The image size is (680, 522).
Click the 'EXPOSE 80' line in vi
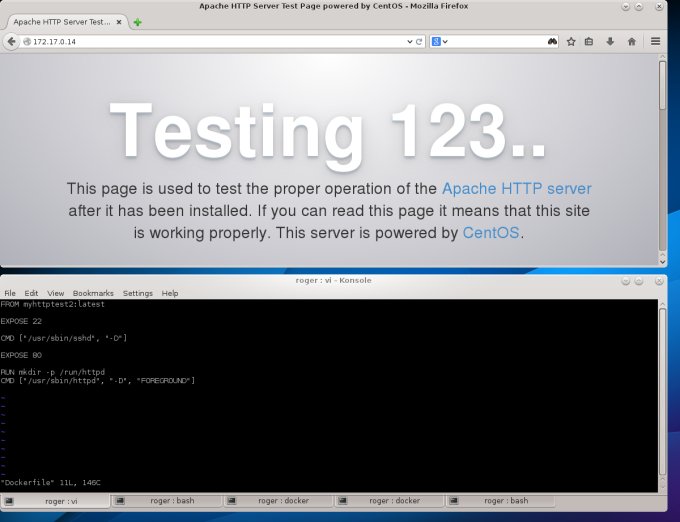tap(21, 356)
